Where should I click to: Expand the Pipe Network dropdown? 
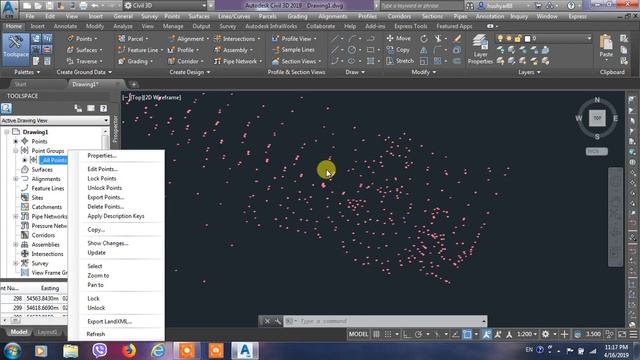[261, 61]
